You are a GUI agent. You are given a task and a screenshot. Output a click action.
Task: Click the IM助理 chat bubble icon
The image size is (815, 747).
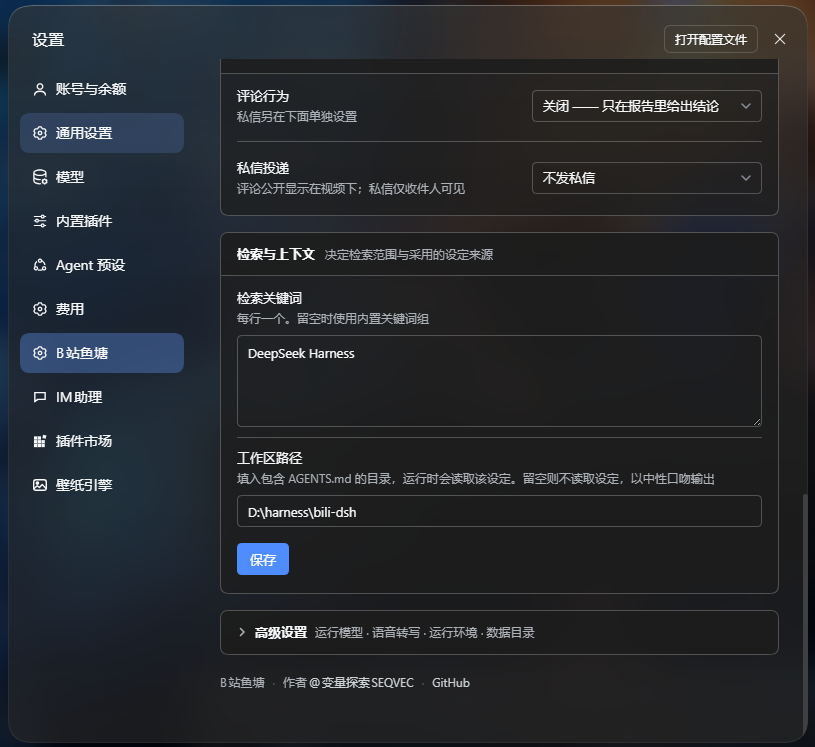tap(40, 397)
